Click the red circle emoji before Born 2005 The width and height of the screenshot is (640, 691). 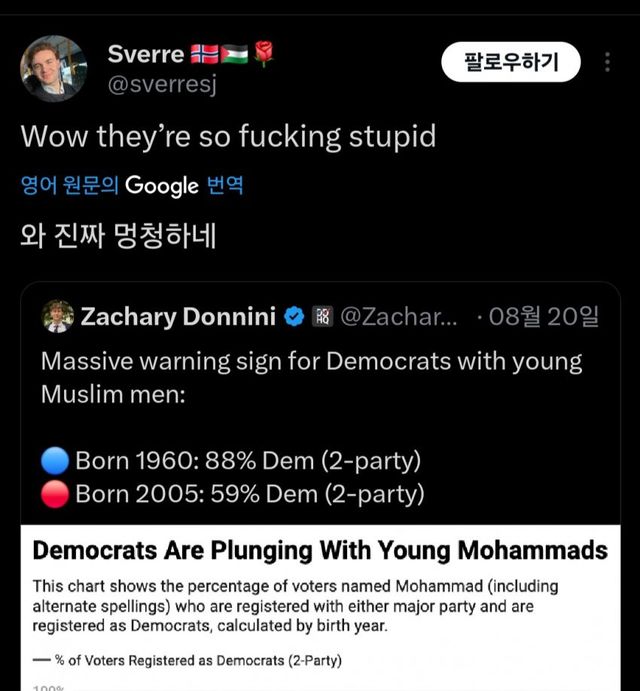tap(55, 493)
